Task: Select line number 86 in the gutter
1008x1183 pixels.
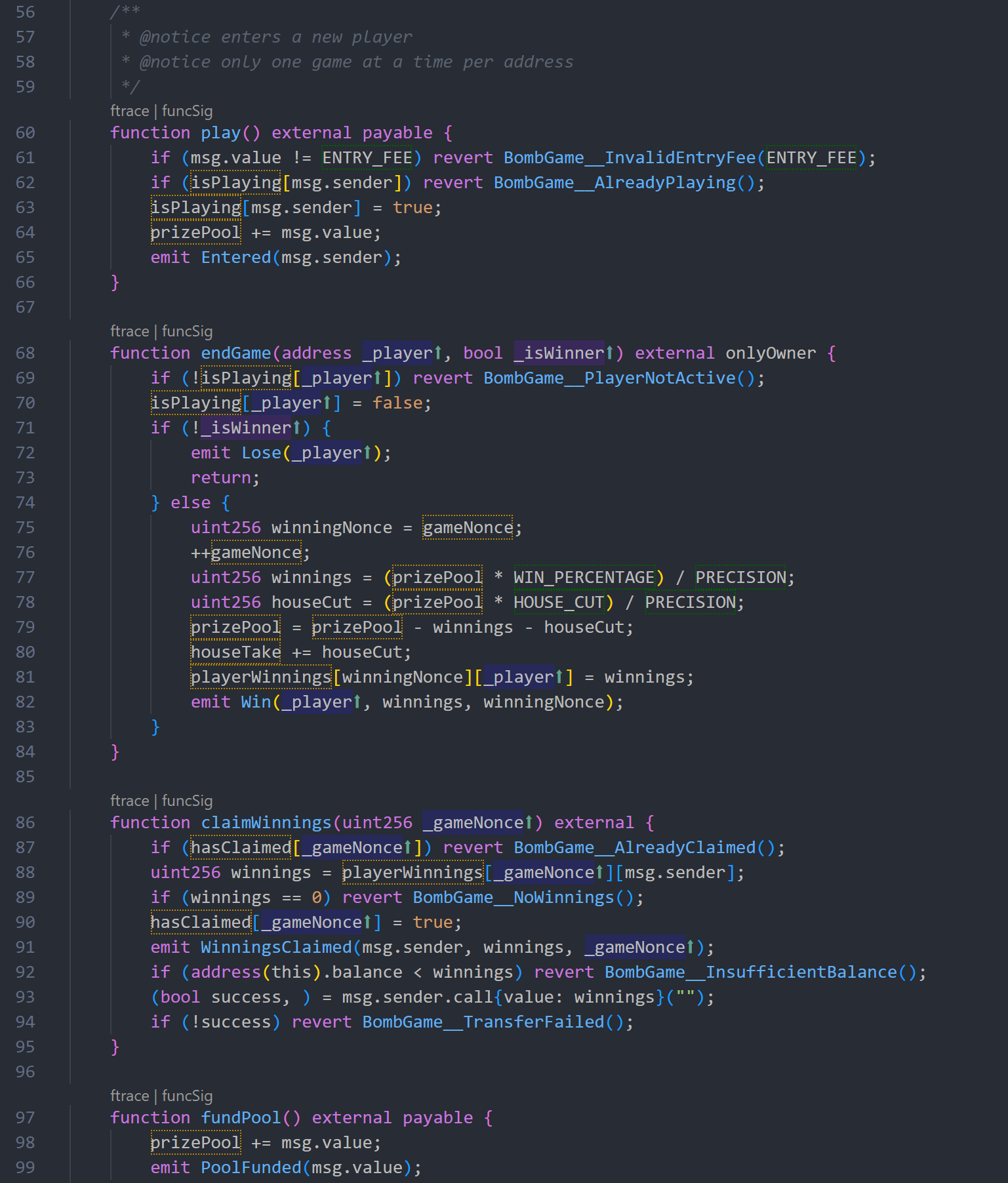Action: [x=26, y=822]
